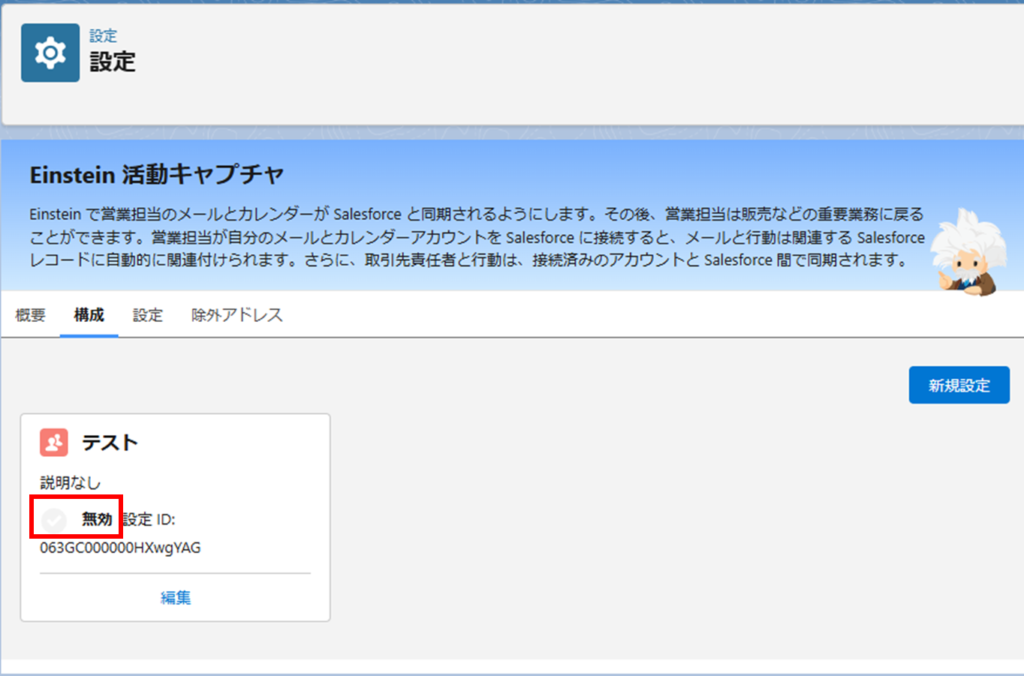This screenshot has height=676, width=1024.
Task: Click the Setup gear icon
Action: 50,53
